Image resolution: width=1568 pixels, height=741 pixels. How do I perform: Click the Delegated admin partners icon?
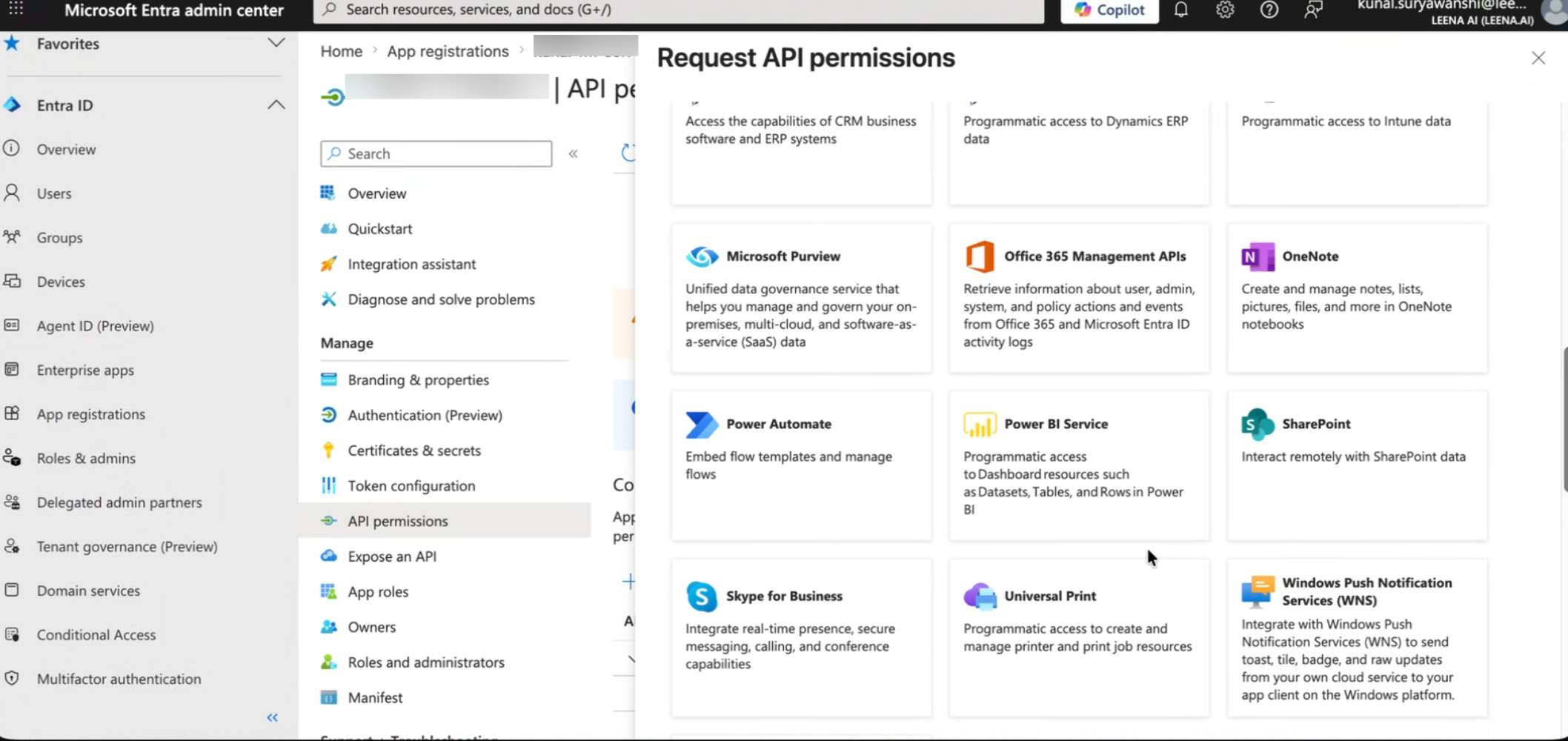12,502
